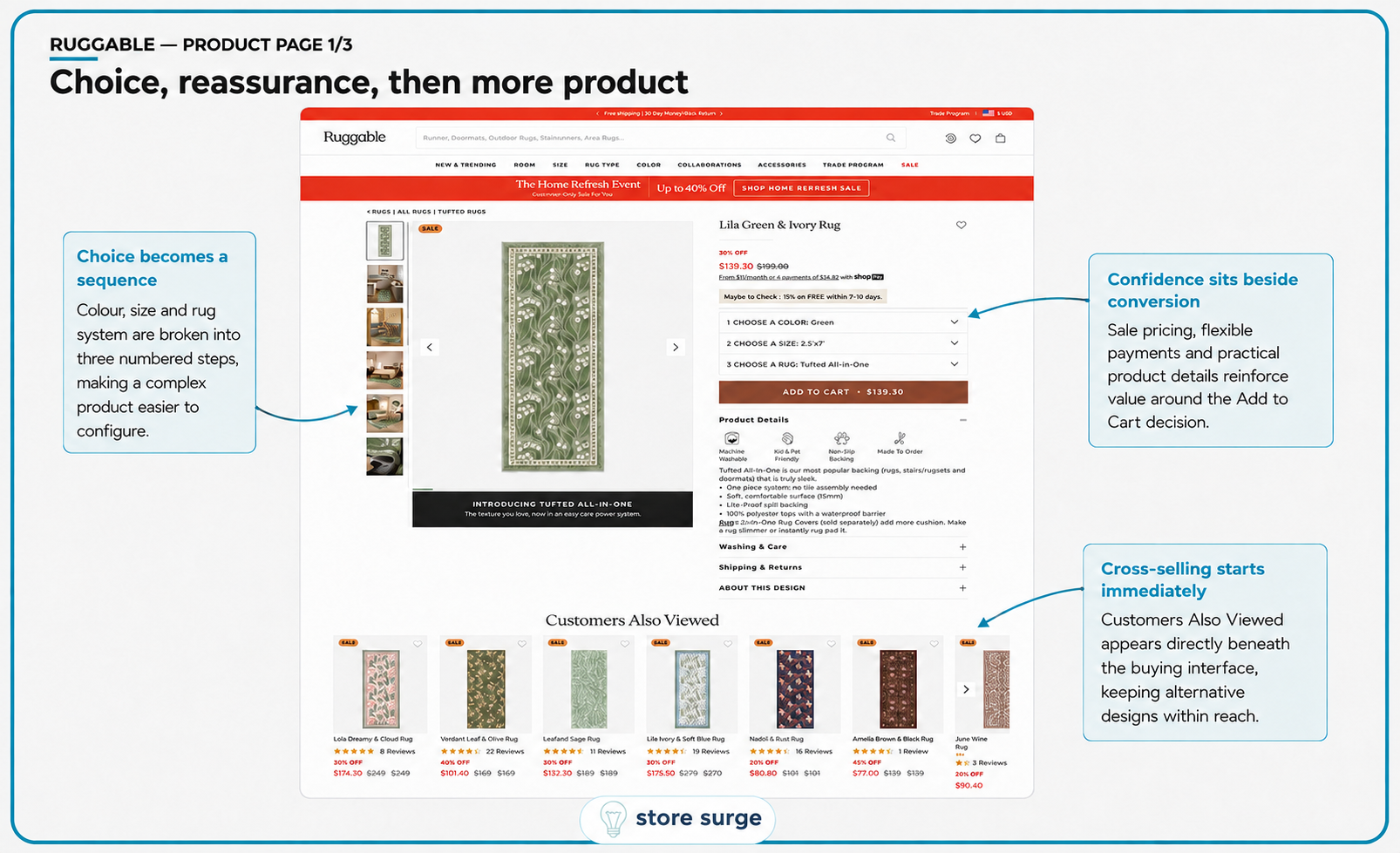This screenshot has height=853, width=1400.
Task: Open the Collaborations menu
Action: click(710, 165)
